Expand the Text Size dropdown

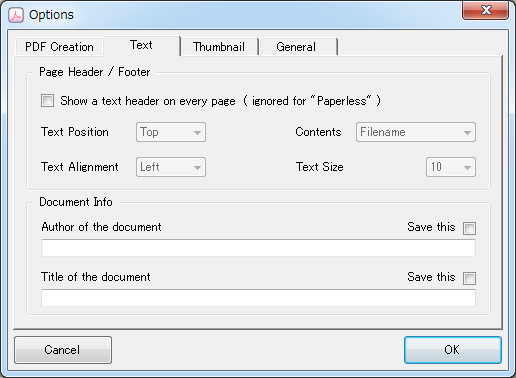pos(451,167)
